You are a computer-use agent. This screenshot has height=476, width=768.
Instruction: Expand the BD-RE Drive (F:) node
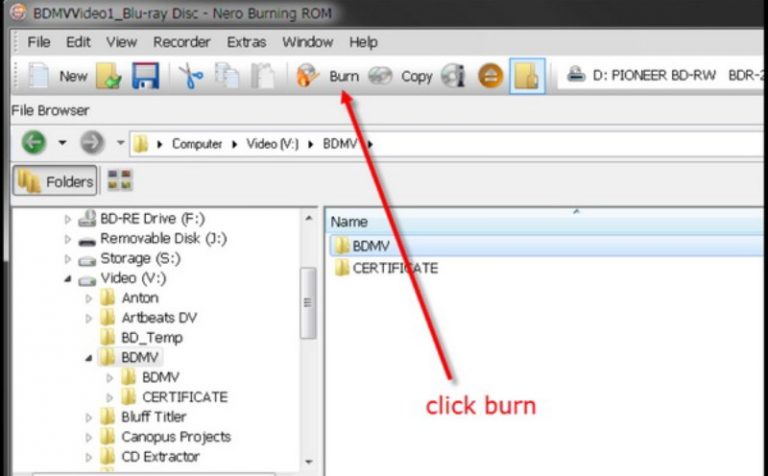[68, 219]
